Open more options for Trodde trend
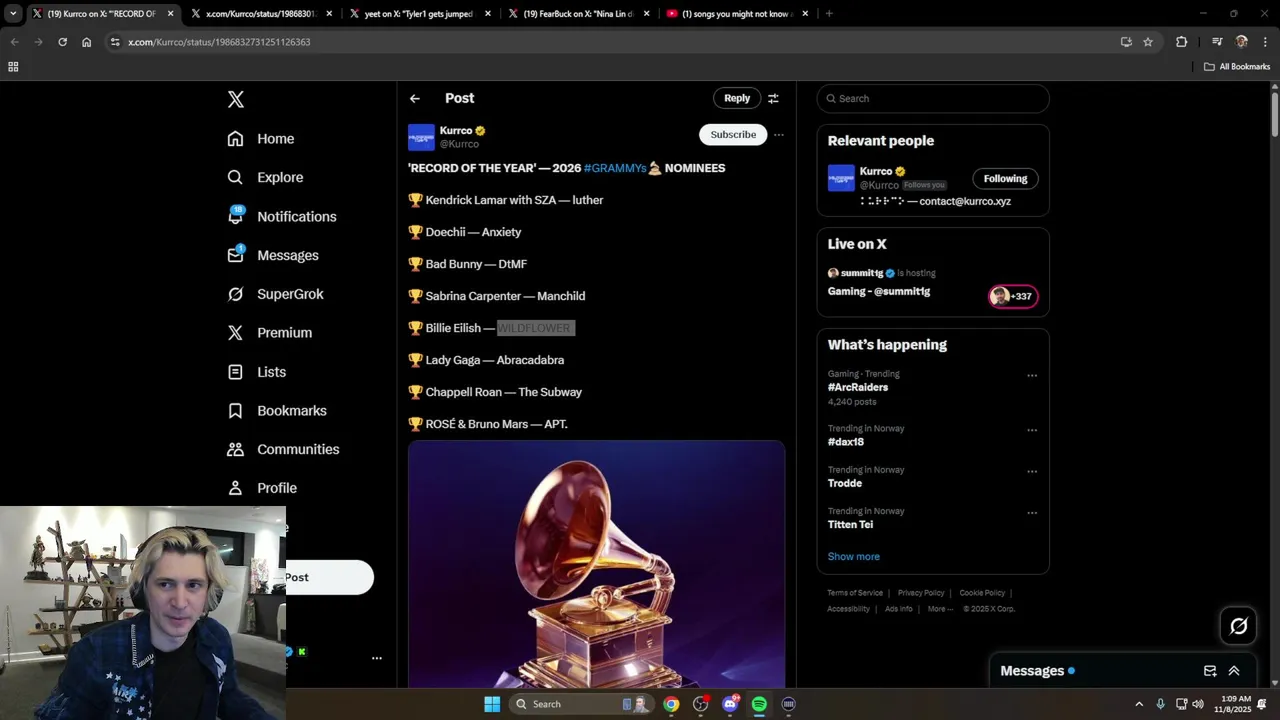The image size is (1280, 720). tap(1032, 472)
